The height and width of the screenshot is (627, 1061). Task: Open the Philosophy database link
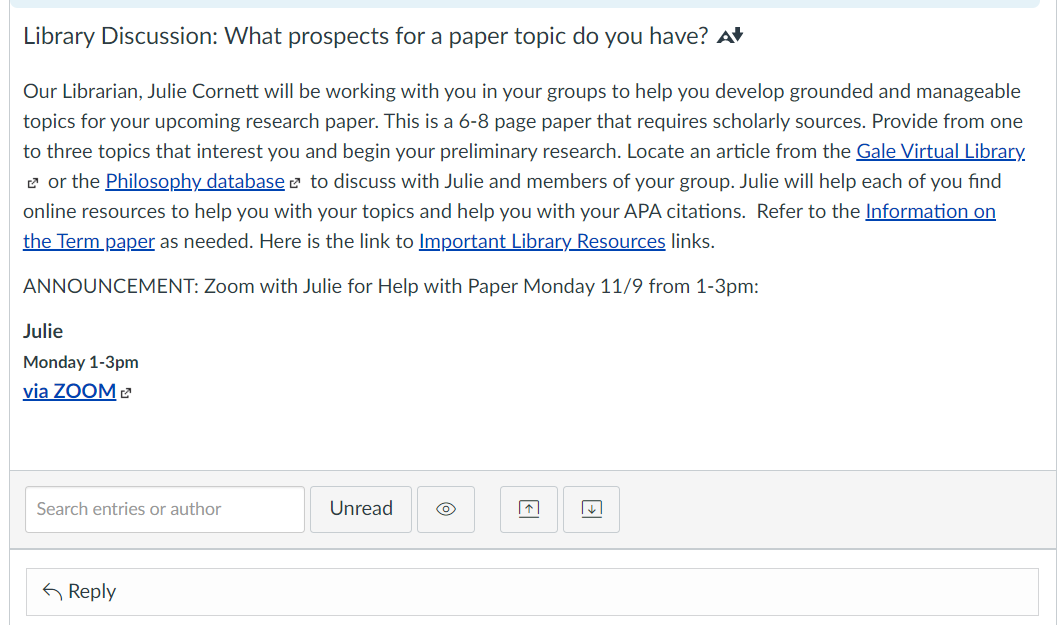pos(195,181)
